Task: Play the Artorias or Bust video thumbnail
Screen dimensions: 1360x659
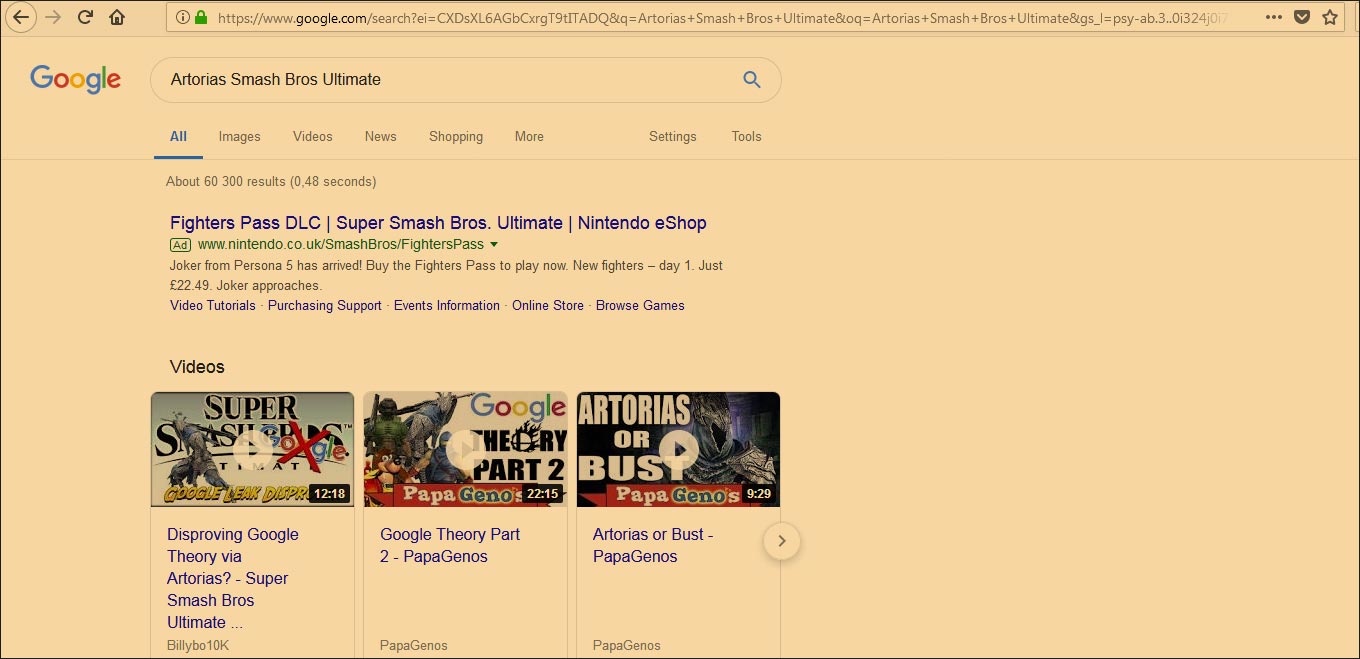Action: 678,449
